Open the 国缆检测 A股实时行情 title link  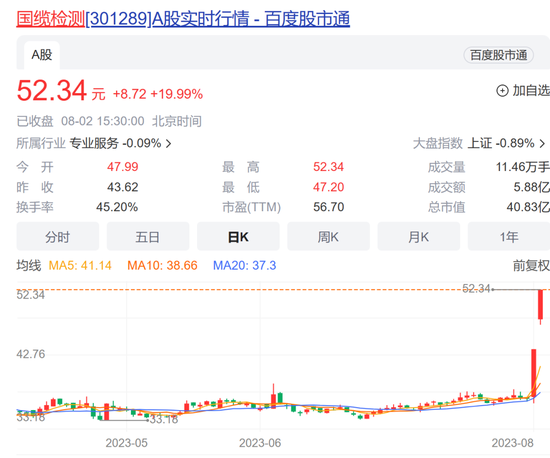point(183,19)
